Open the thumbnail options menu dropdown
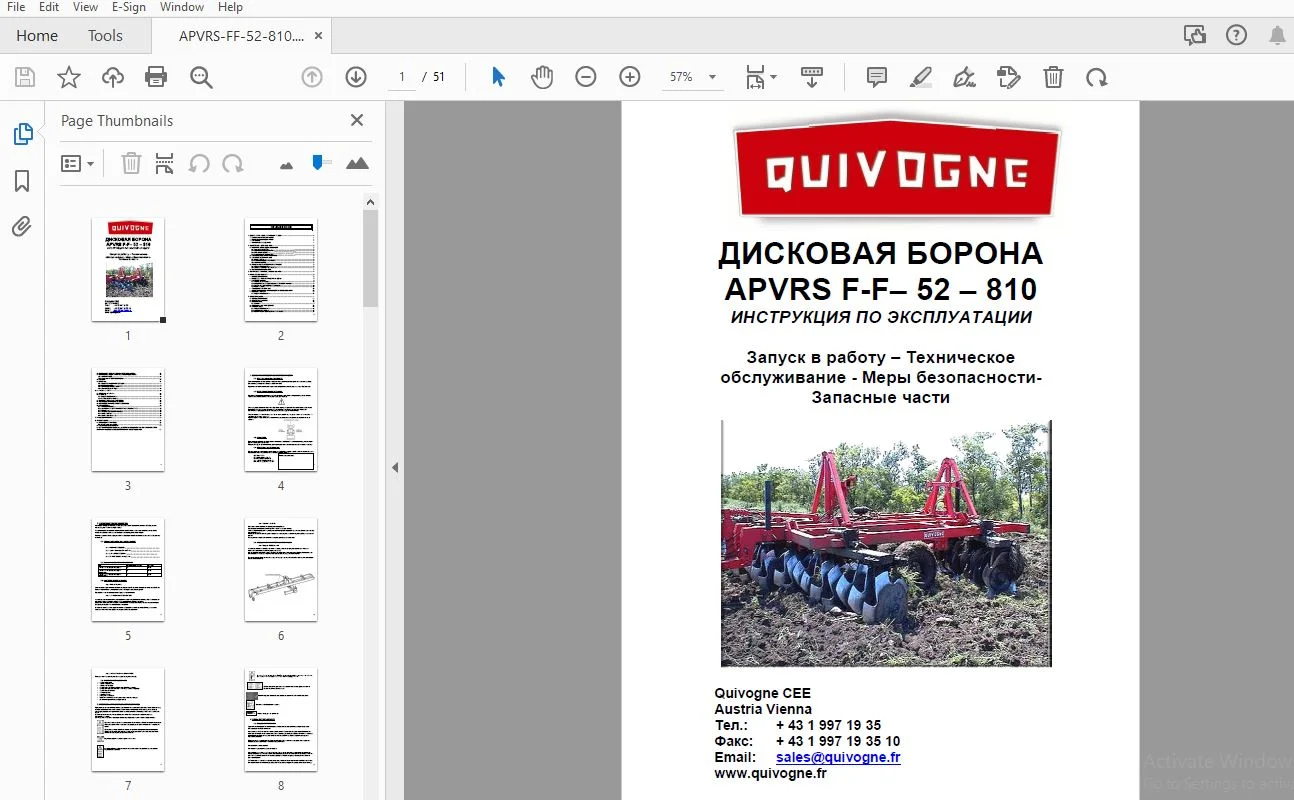The image size is (1294, 800). tap(77, 163)
